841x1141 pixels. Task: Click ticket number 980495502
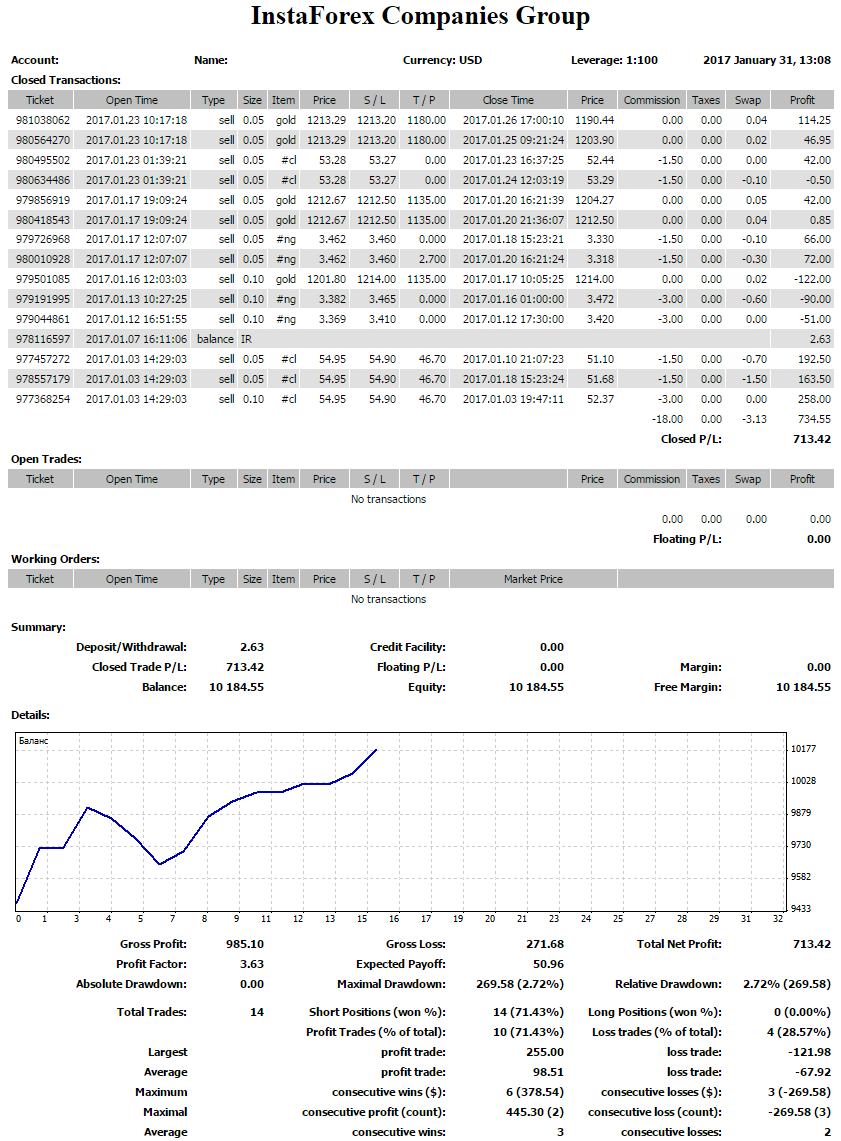pos(43,160)
